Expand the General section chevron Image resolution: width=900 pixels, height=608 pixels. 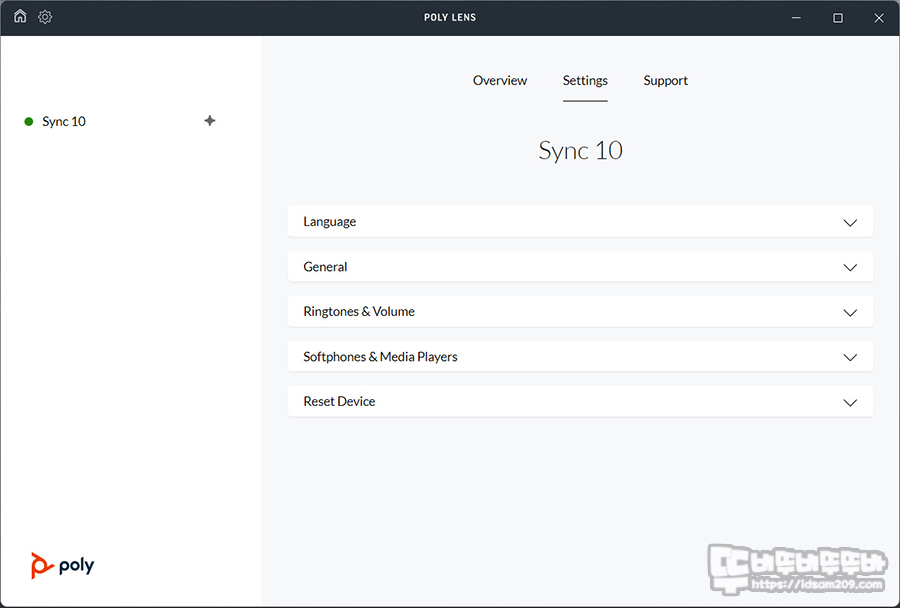coord(850,268)
